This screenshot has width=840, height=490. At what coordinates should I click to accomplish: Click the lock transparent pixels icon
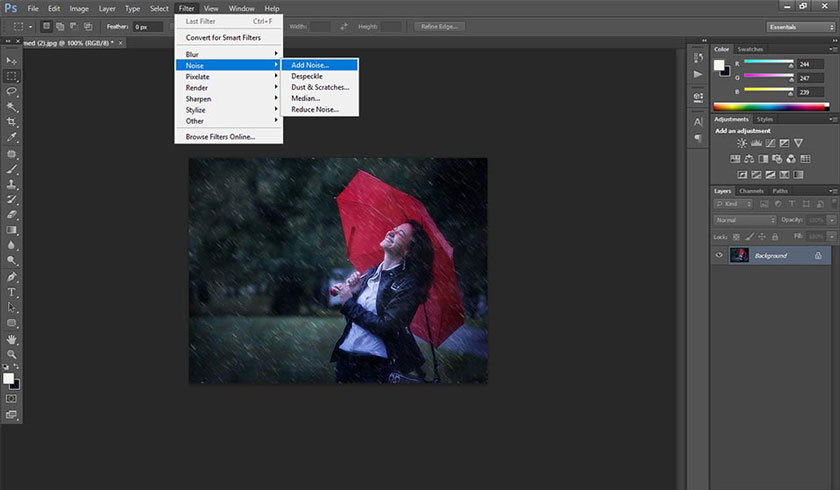tap(736, 237)
